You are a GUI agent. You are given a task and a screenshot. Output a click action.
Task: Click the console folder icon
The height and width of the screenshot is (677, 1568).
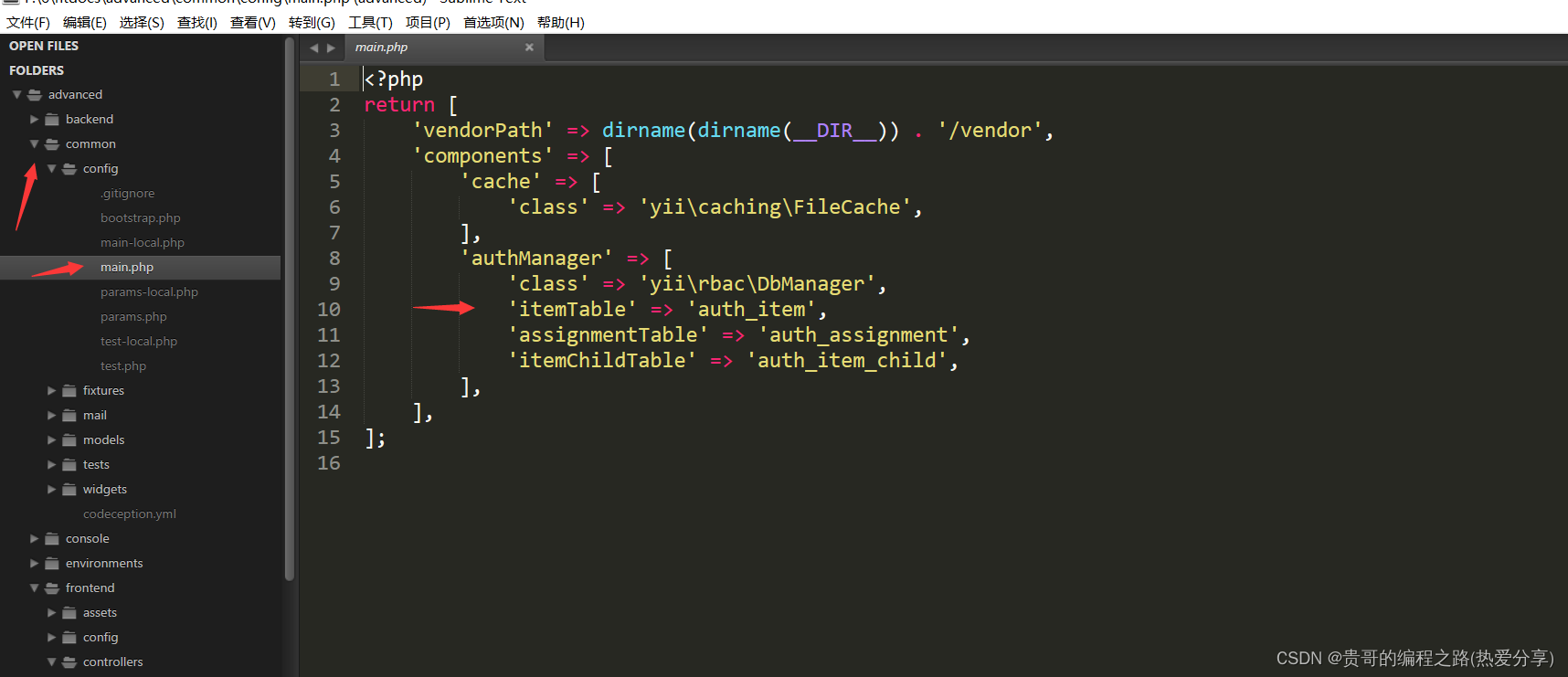click(x=52, y=539)
